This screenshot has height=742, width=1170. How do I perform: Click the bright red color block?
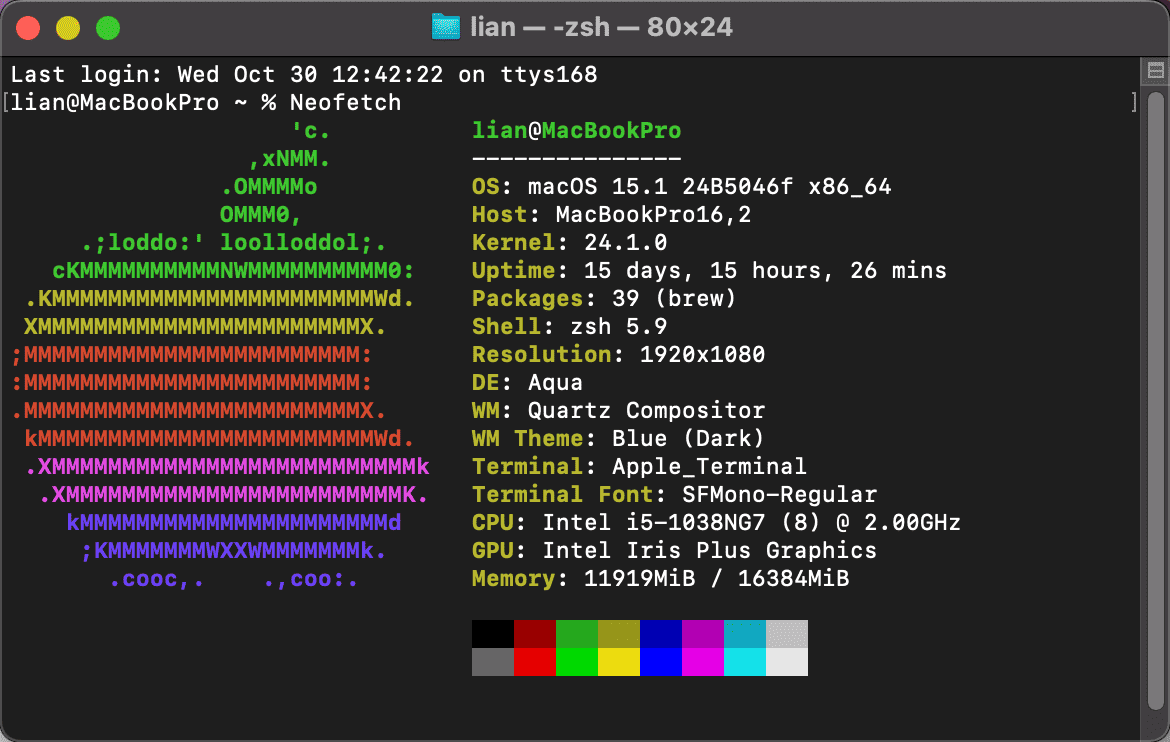tap(535, 662)
